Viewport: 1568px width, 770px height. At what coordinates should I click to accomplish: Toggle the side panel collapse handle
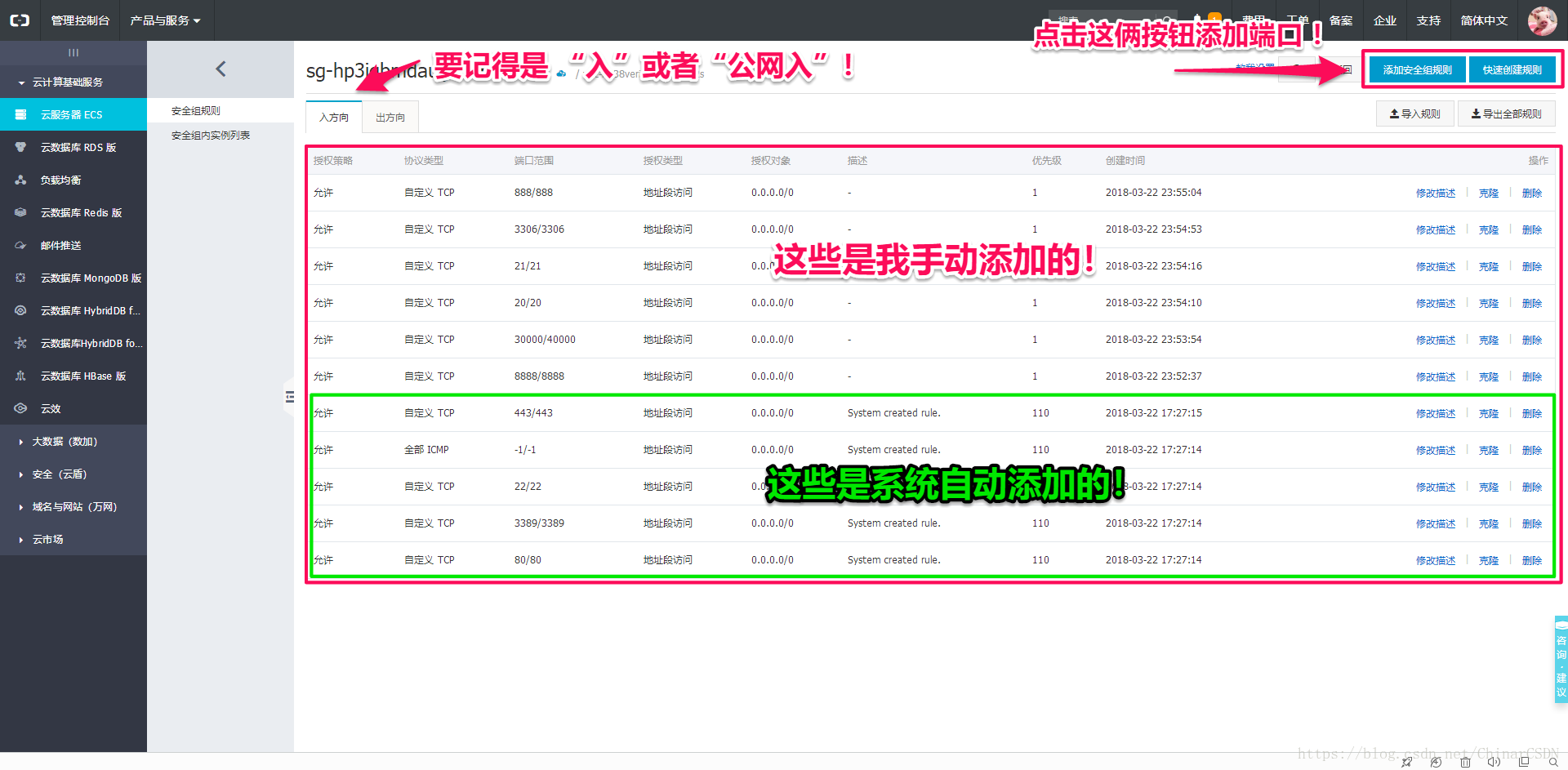coord(289,398)
